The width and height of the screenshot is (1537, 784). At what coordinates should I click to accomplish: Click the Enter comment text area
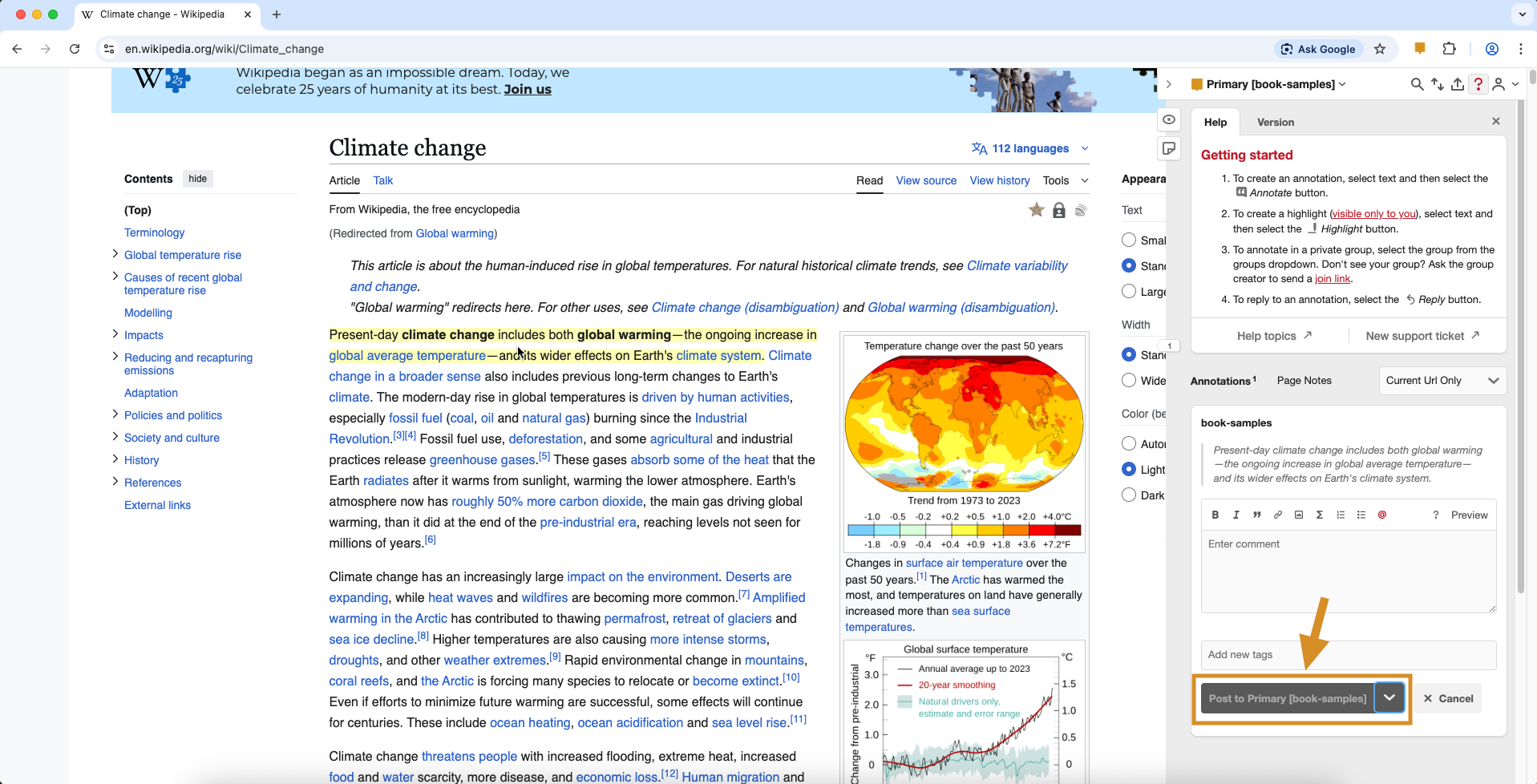coord(1348,572)
